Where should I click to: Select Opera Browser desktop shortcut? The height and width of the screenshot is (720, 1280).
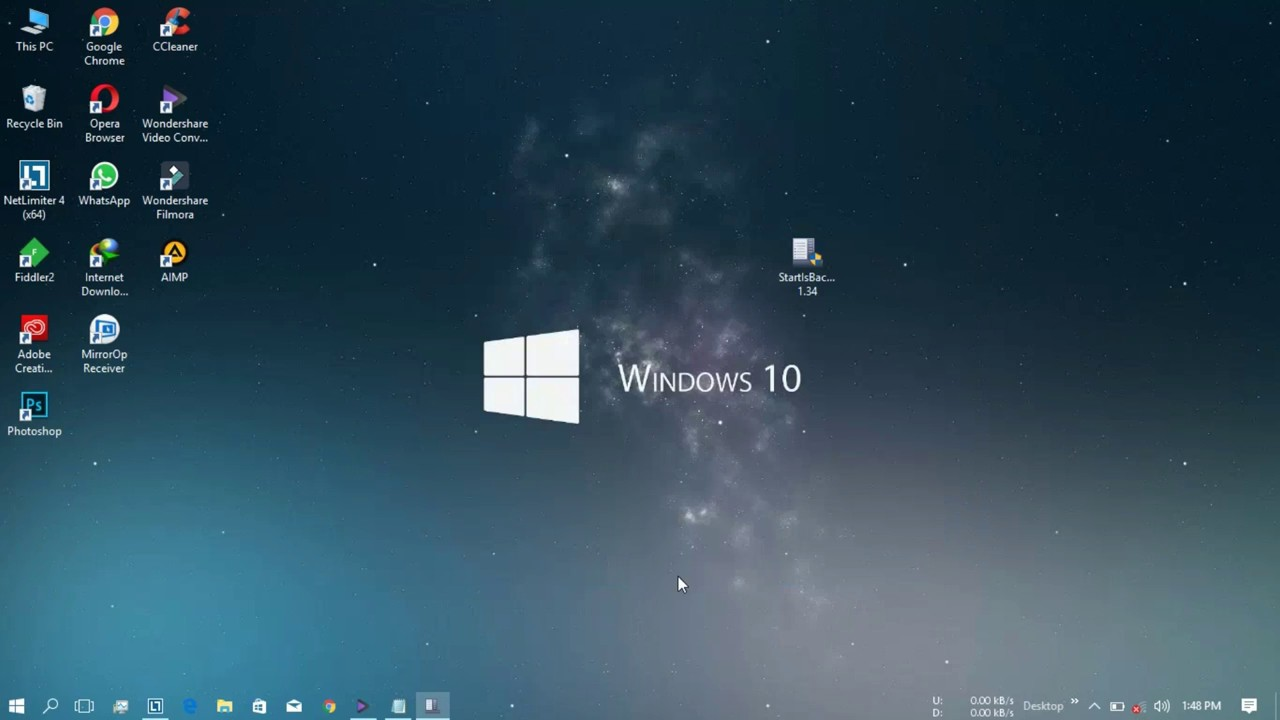coord(104,114)
